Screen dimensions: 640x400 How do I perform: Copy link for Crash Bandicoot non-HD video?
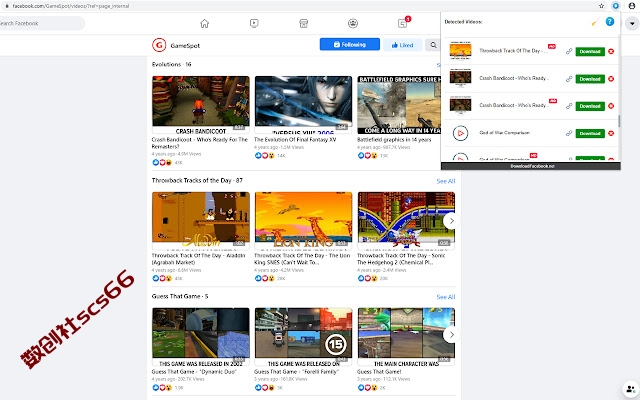click(569, 79)
